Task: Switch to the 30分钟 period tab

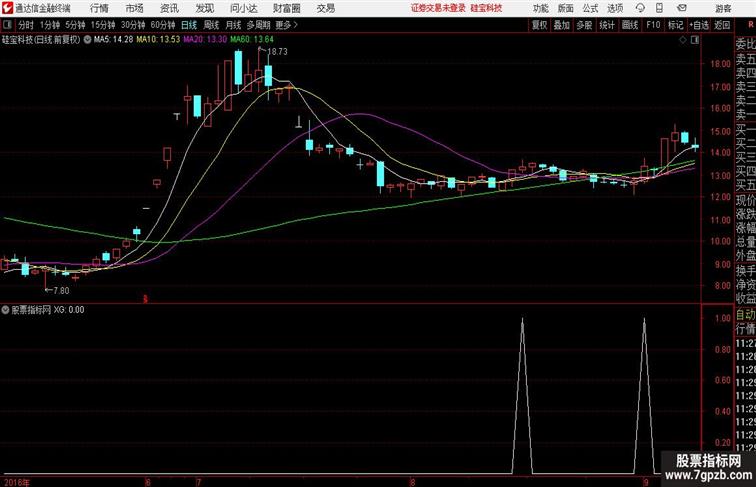Action: (x=133, y=25)
